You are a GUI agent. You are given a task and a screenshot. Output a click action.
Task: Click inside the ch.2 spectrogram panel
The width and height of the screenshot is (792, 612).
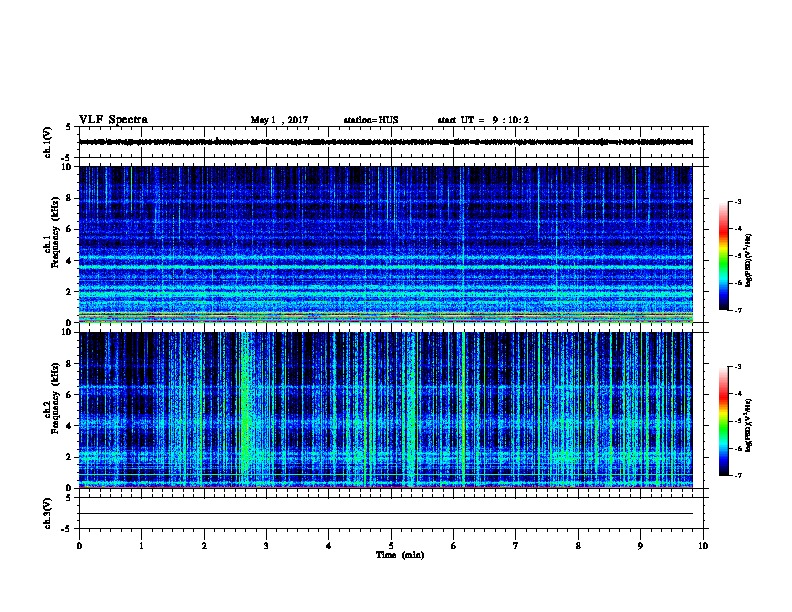tap(385, 410)
